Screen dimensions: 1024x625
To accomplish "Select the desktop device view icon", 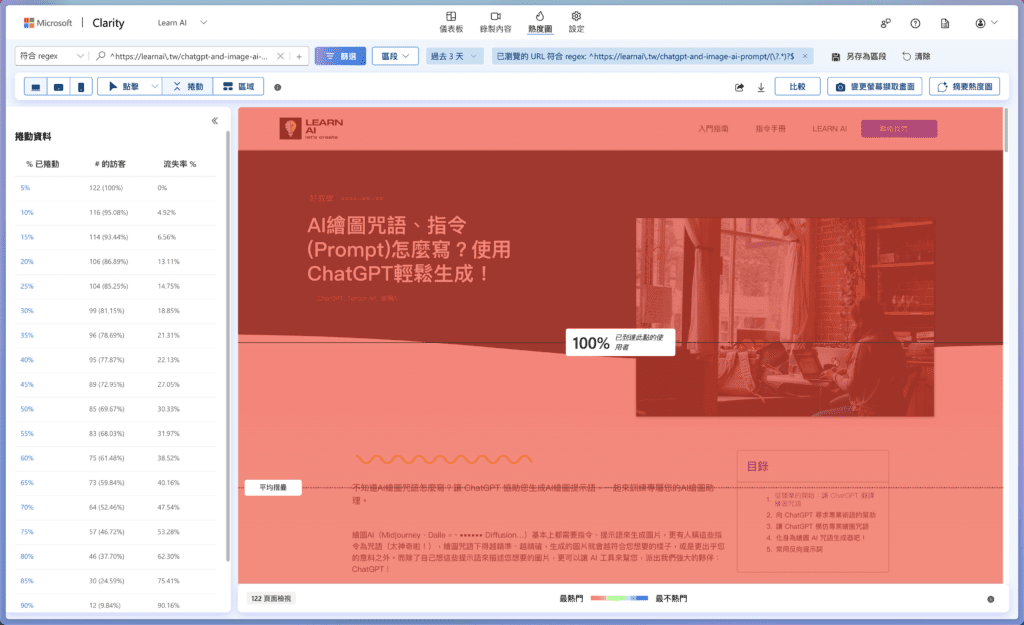I will tap(37, 87).
